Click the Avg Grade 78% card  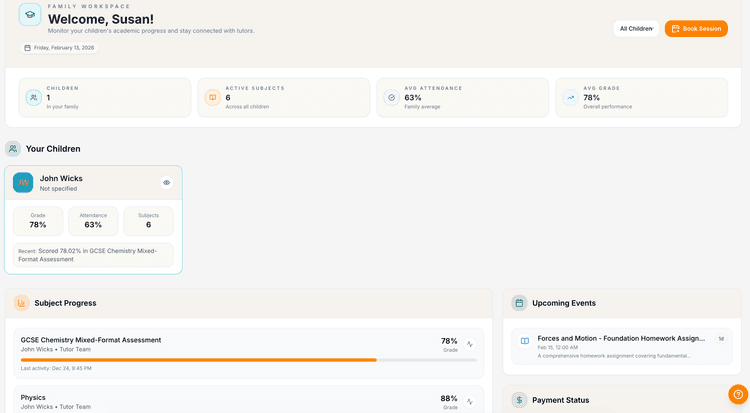[x=641, y=98]
